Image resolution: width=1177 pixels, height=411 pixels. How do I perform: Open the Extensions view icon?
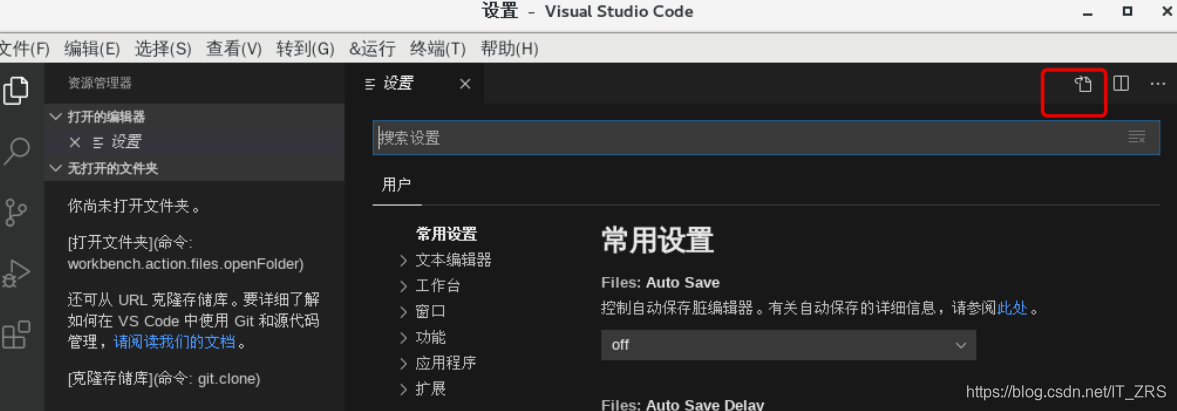click(17, 334)
